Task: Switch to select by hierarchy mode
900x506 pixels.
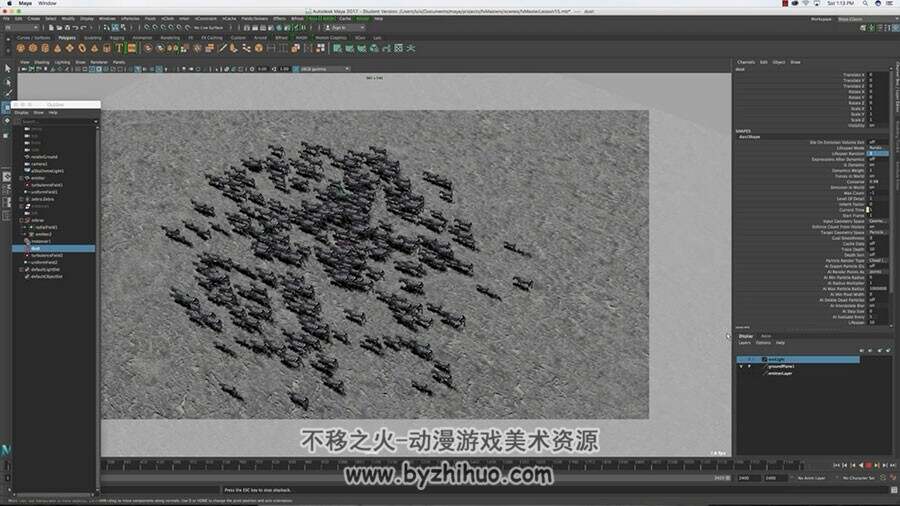Action: [107, 27]
